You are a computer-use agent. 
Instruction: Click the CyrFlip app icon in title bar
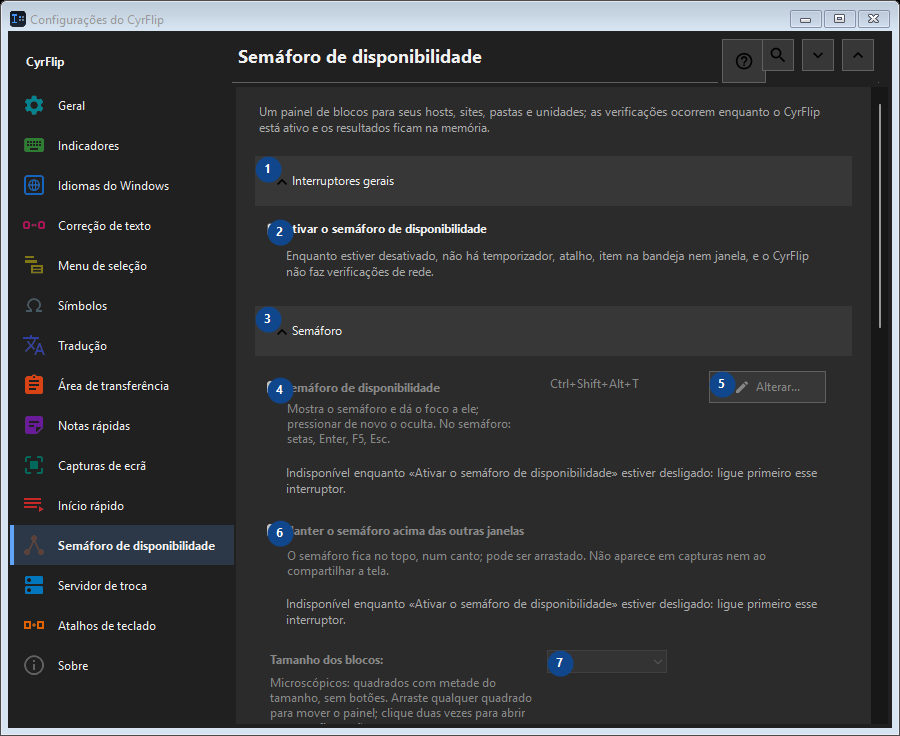18,19
